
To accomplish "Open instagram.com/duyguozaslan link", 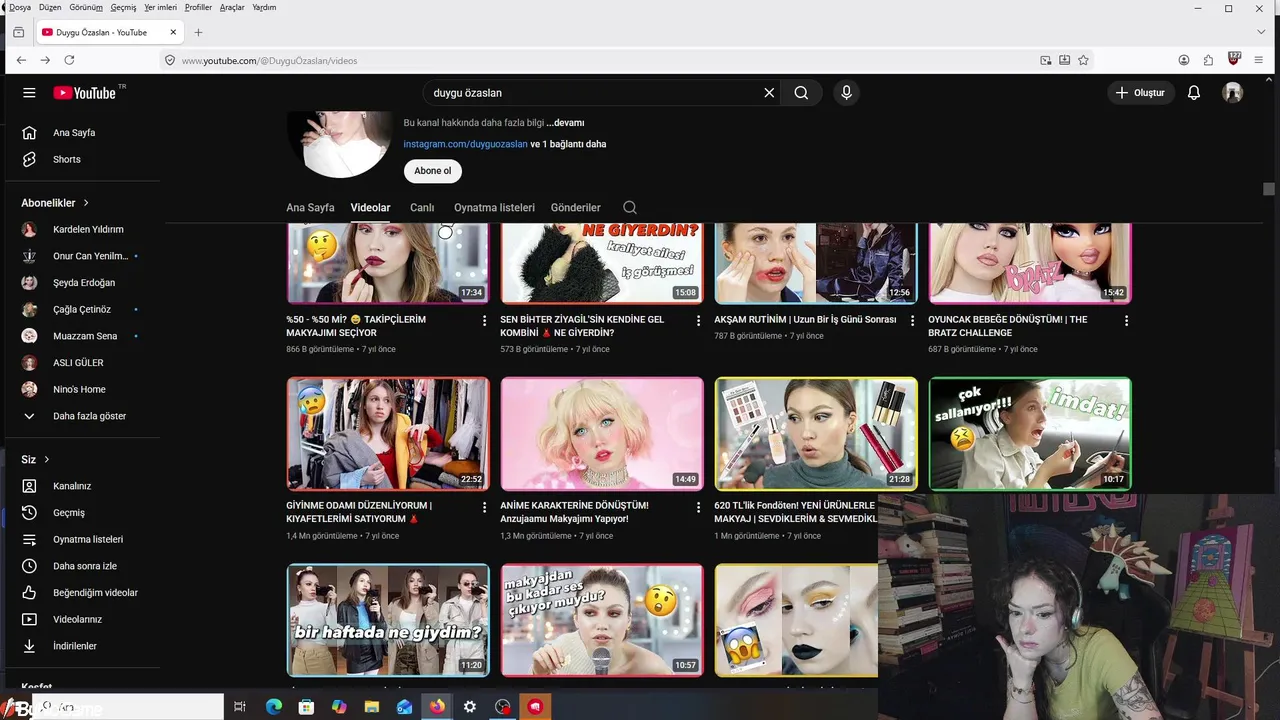I will (x=465, y=144).
